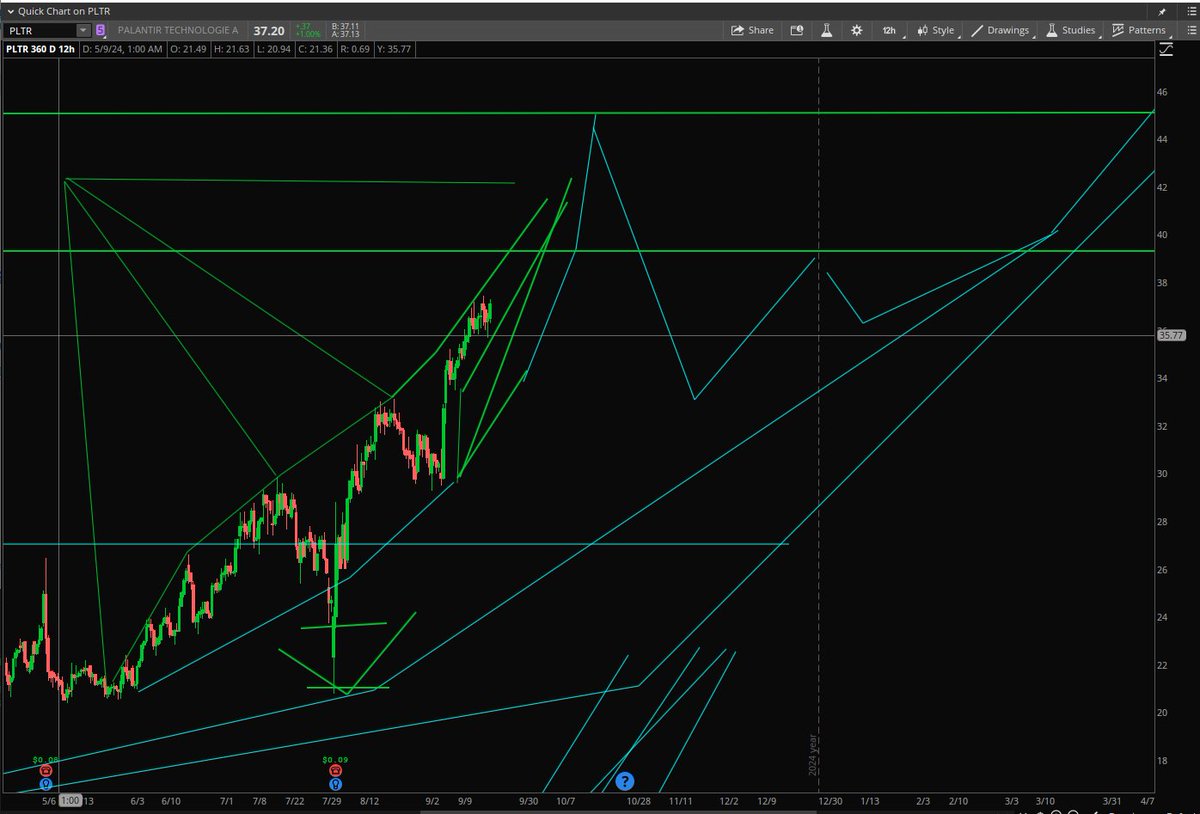Click the blue event marker under 7/29 earnings
Image resolution: width=1200 pixels, height=814 pixels.
click(x=333, y=784)
